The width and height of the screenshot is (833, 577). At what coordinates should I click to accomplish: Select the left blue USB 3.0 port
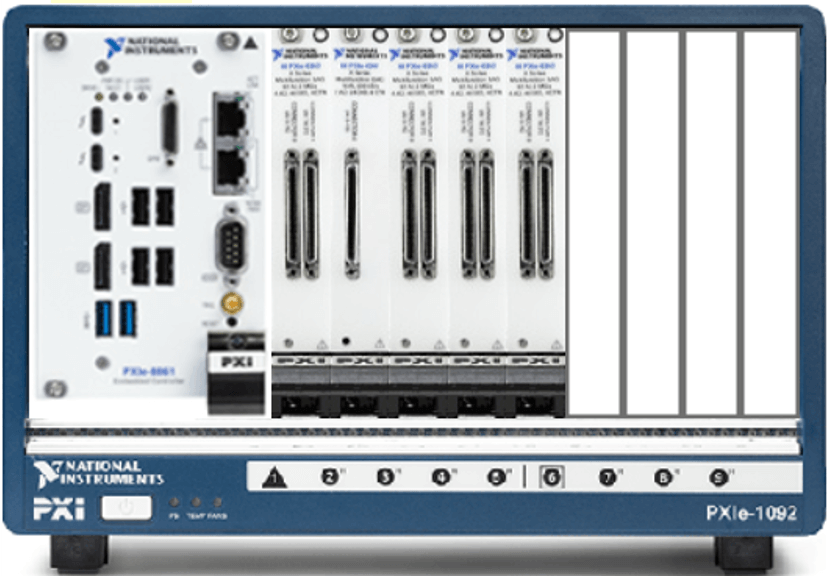tap(104, 318)
